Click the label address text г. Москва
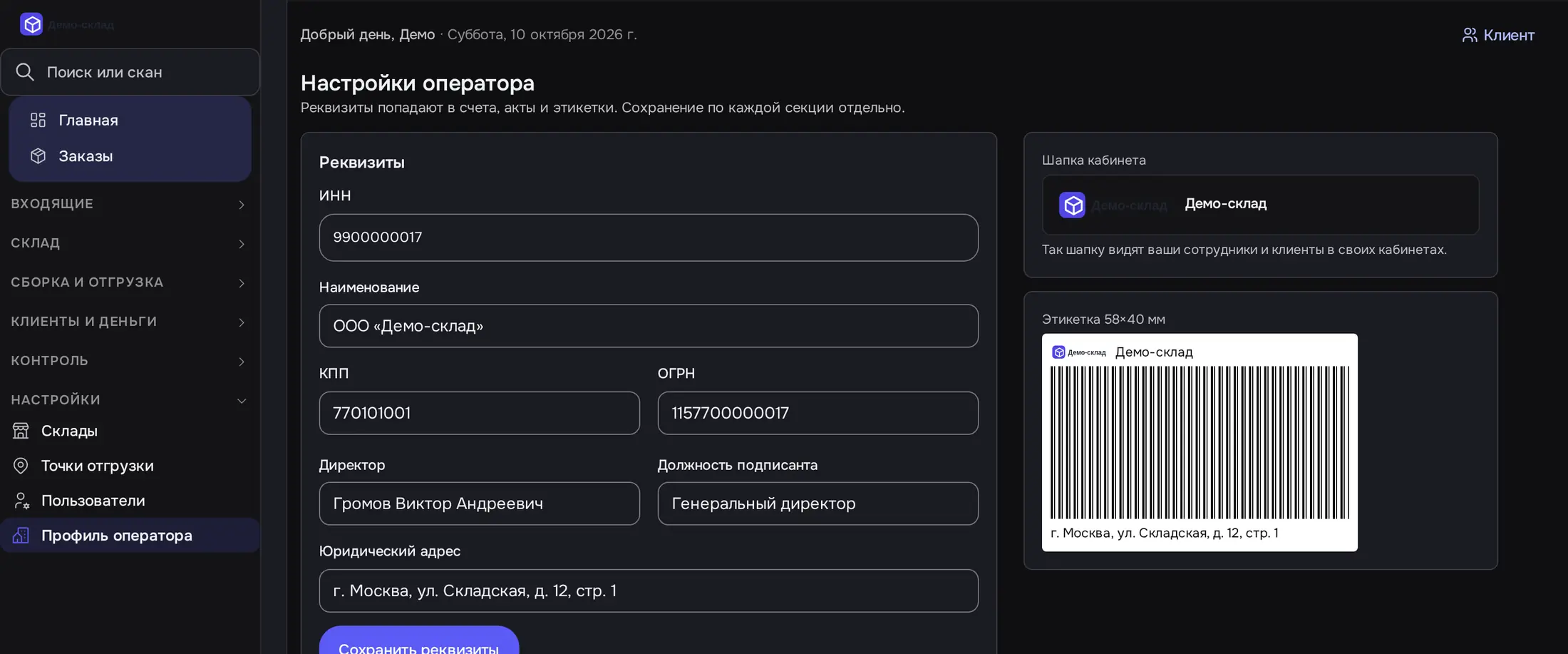Screen dimensions: 1568x654 point(1165,533)
